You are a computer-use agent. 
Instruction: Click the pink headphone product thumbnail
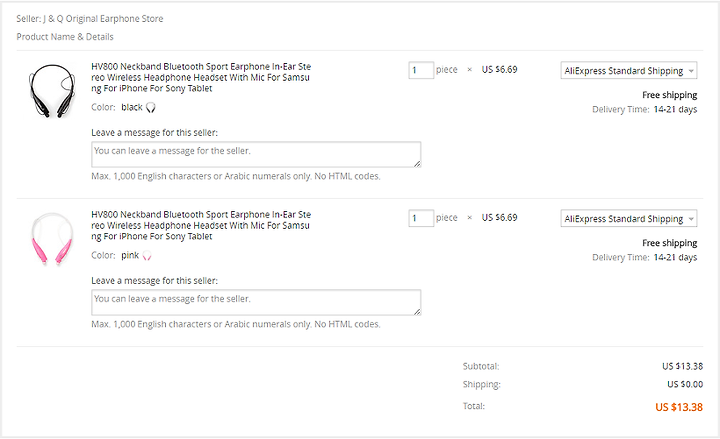[51, 238]
